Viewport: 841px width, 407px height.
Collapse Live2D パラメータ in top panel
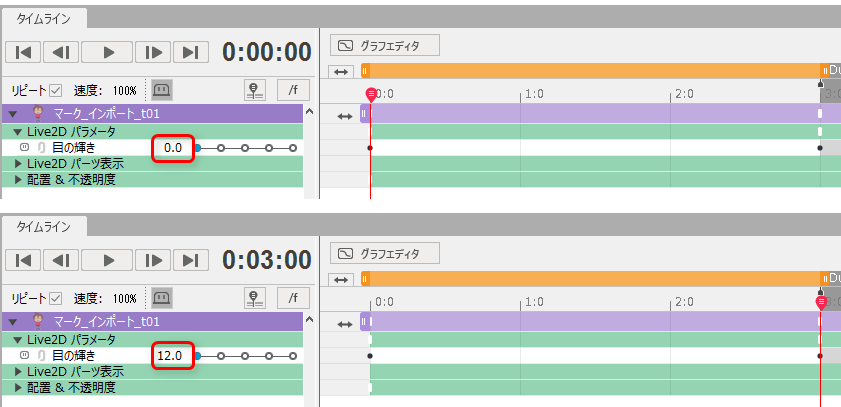click(x=18, y=132)
